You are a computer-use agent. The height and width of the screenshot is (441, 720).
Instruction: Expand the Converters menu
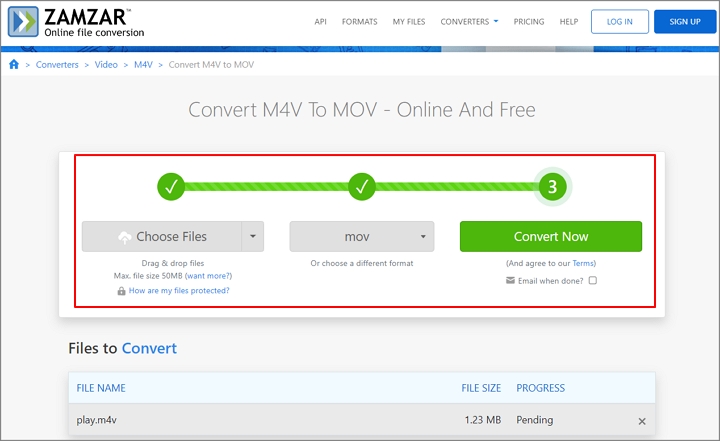(469, 22)
